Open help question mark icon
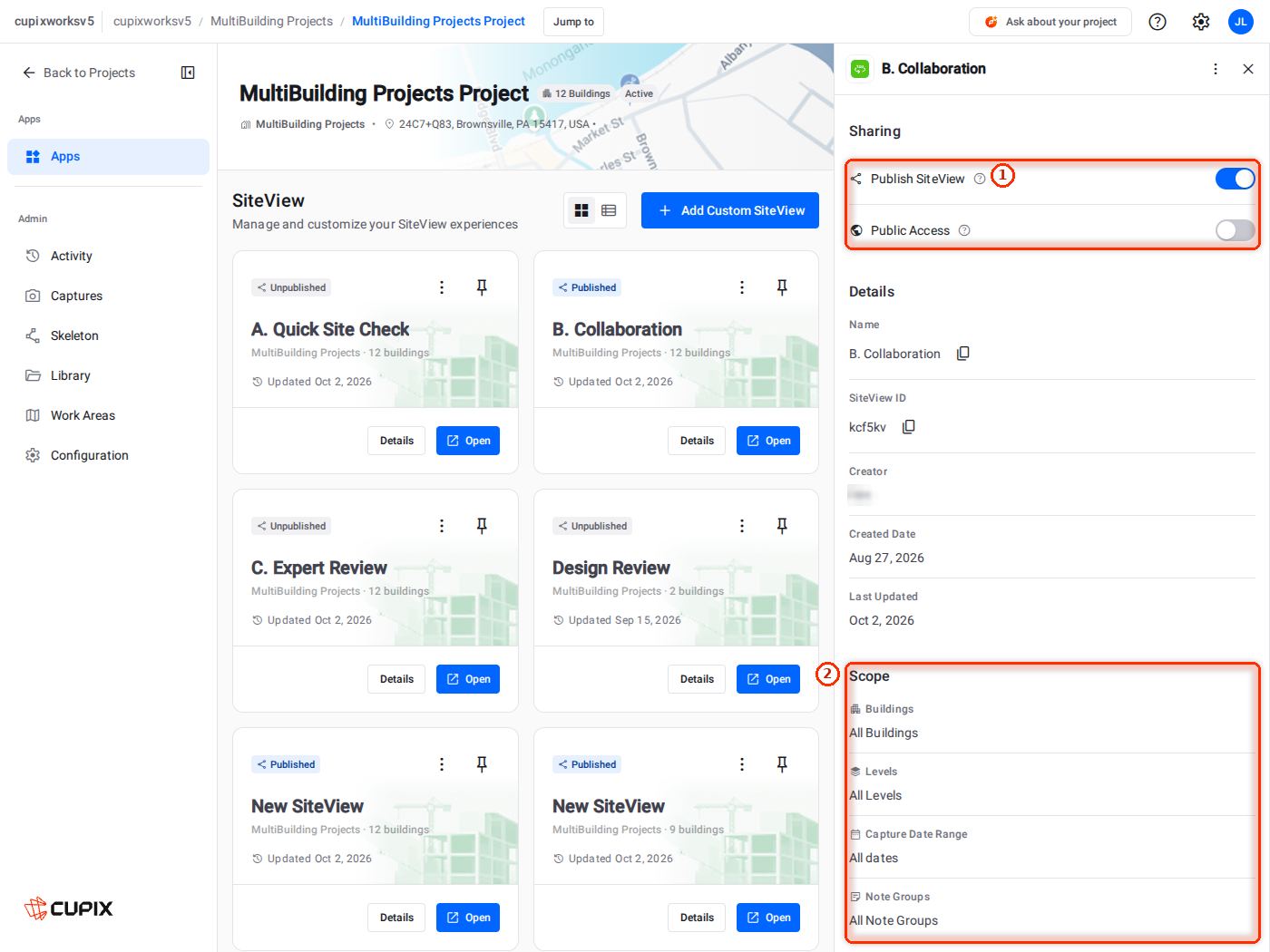The image size is (1270, 952). click(x=1158, y=22)
